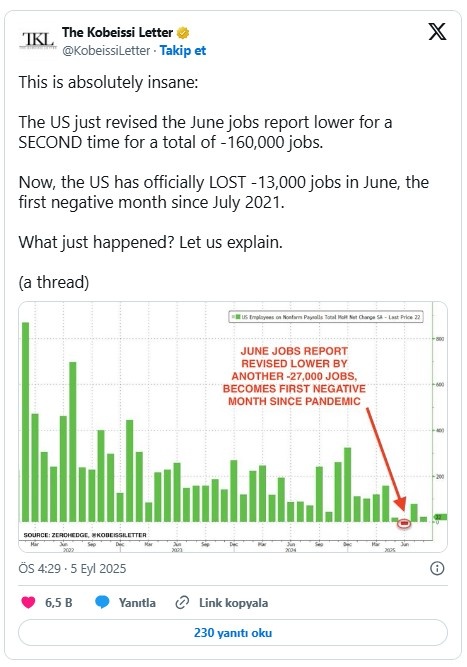Click the copy link chain icon
Viewport: 467px width, 667px height.
(182, 603)
